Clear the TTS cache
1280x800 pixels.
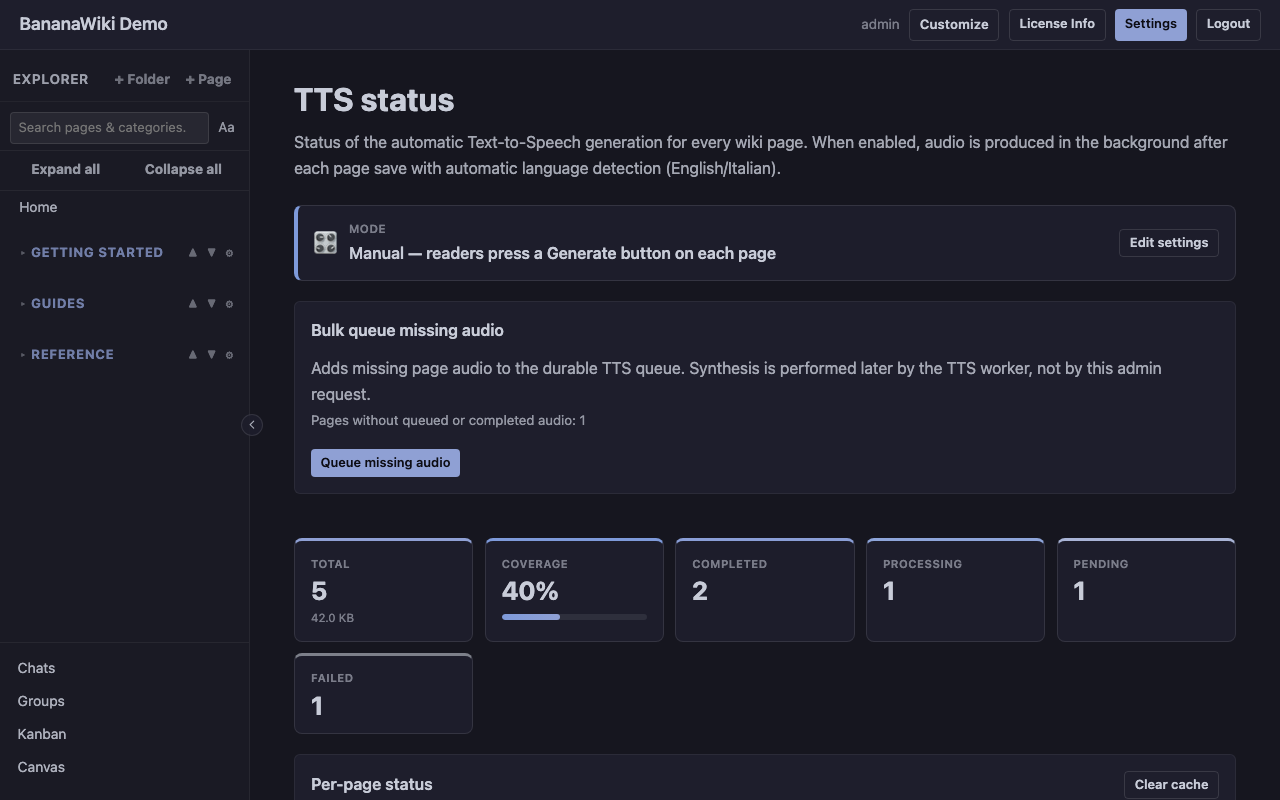tap(1171, 785)
